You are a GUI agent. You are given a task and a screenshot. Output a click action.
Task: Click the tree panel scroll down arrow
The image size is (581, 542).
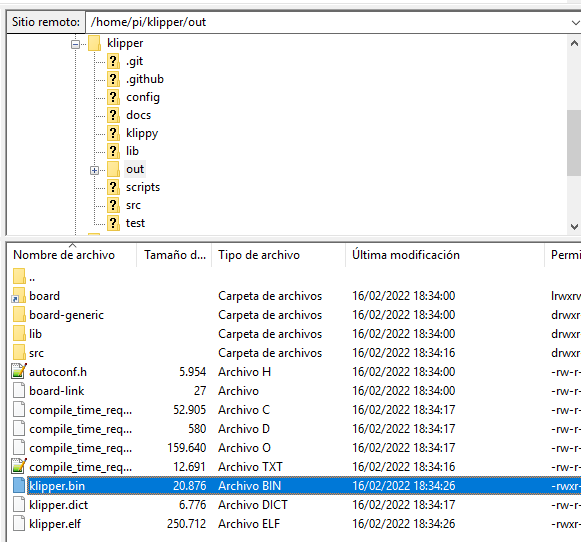[574, 226]
